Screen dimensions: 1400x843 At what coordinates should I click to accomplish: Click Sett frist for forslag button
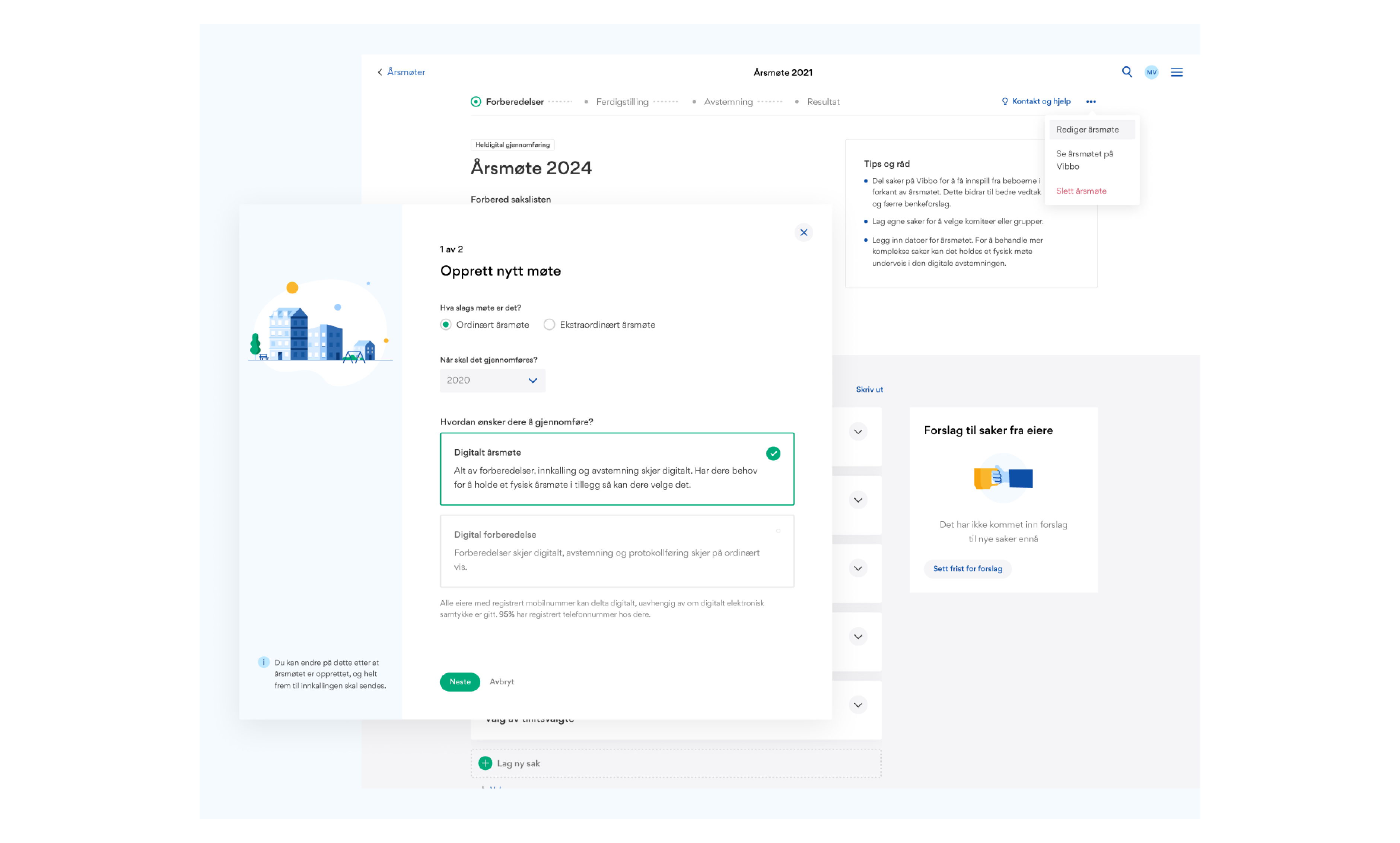pos(967,569)
